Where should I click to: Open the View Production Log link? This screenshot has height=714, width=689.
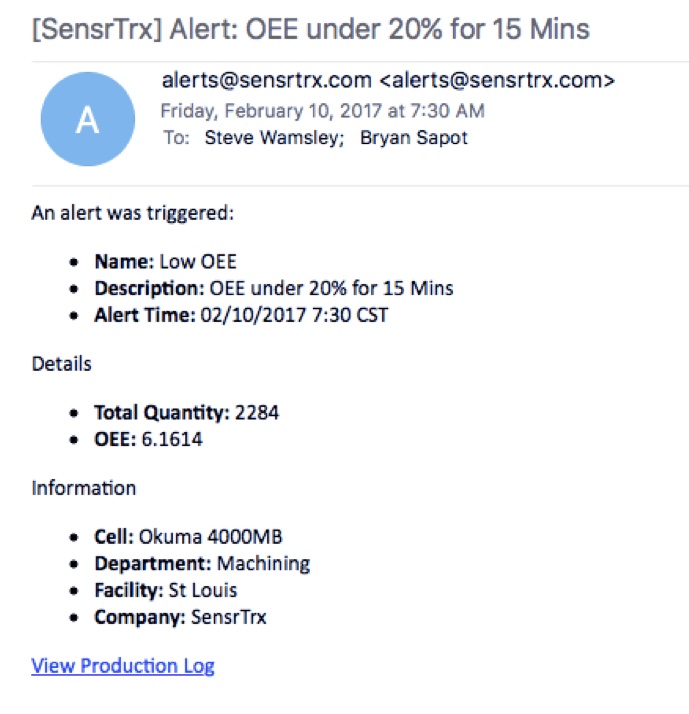(x=123, y=665)
